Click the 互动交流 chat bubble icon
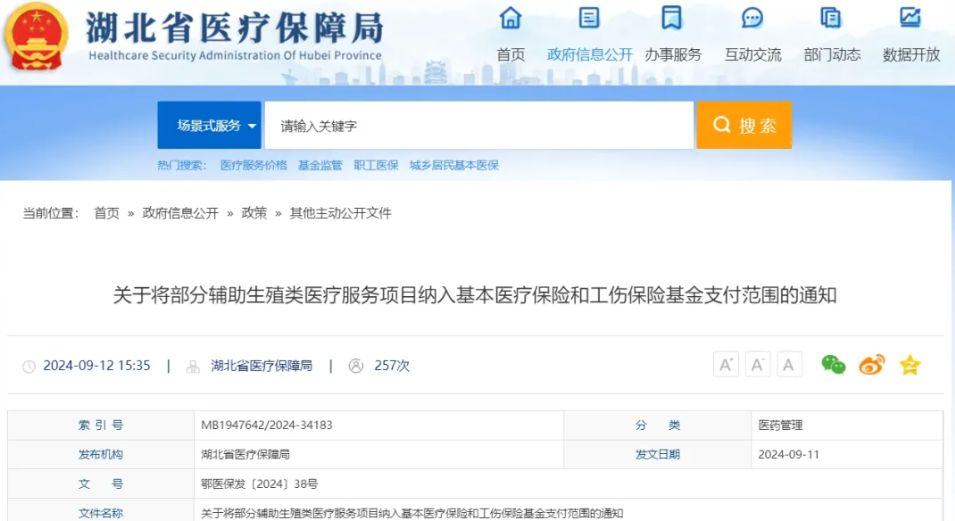Screen dimensions: 955x521 point(752,18)
